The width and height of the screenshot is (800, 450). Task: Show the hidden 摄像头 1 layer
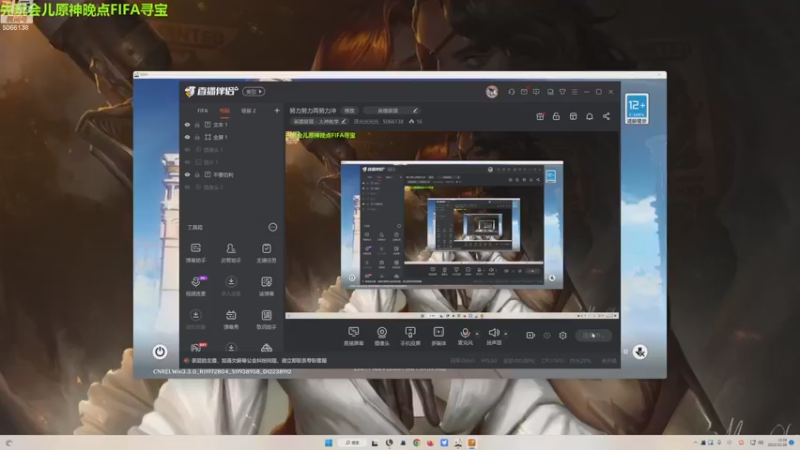pos(187,150)
